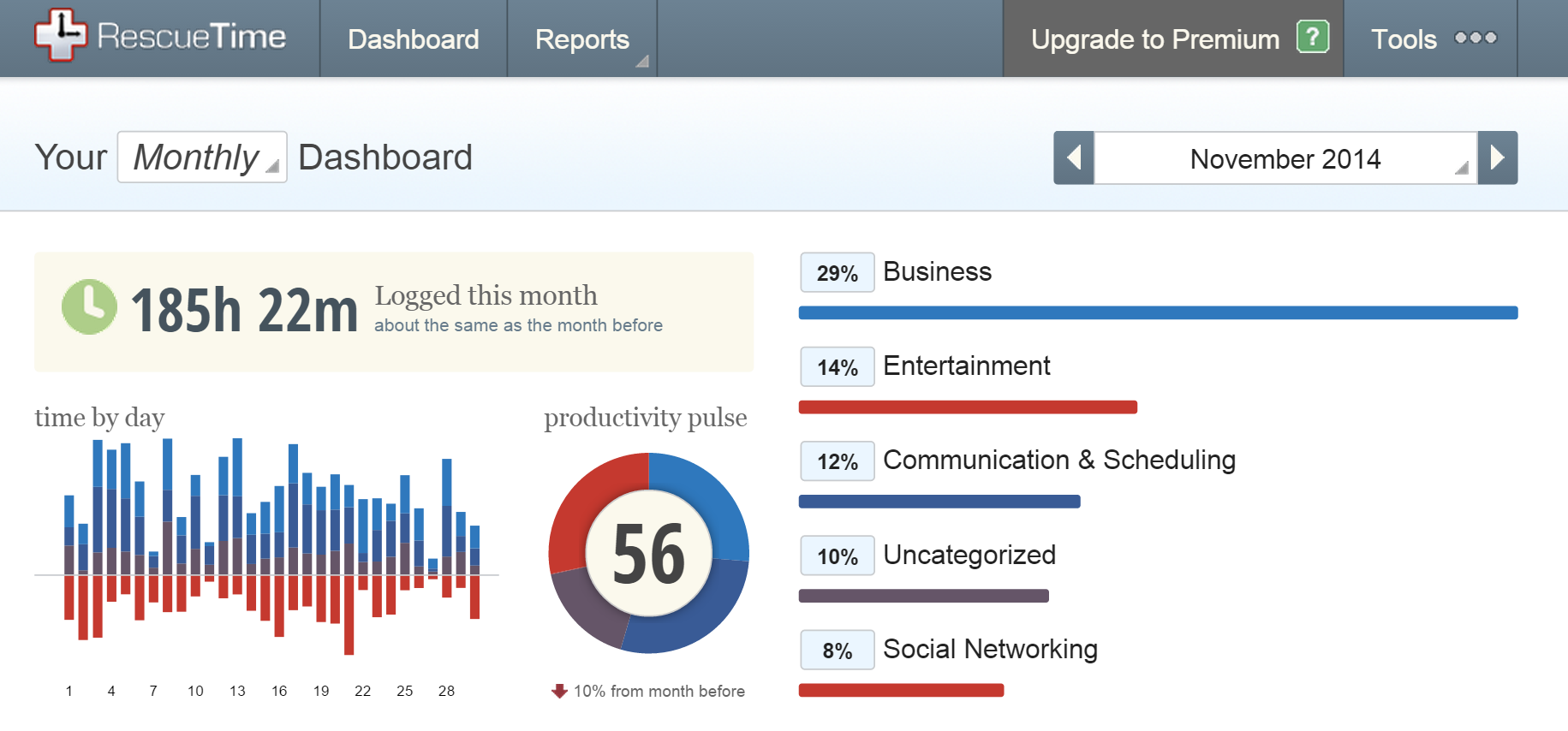Go to previous month with left arrow
This screenshot has height=731, width=1568.
[1074, 157]
